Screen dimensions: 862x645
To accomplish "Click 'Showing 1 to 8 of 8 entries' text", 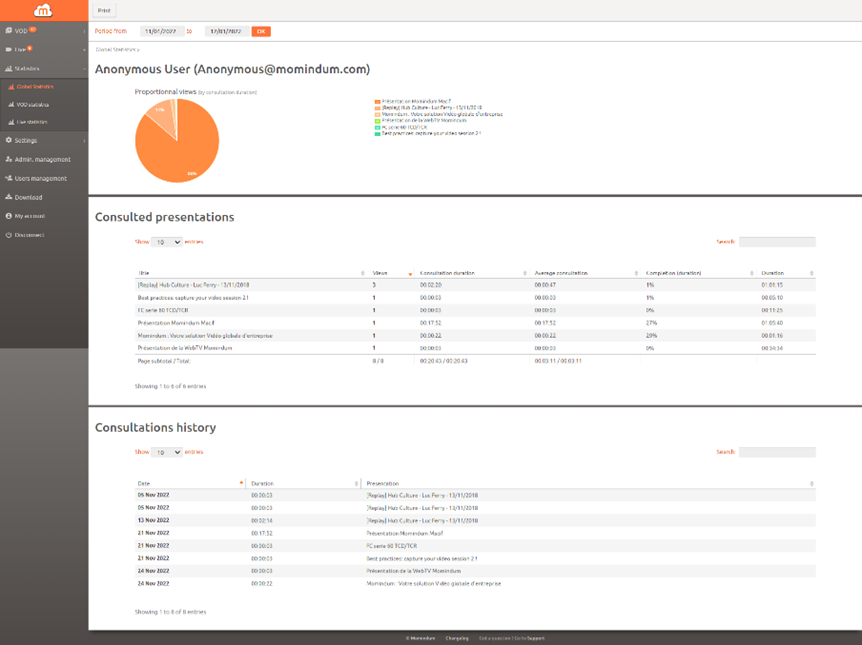I will point(170,611).
